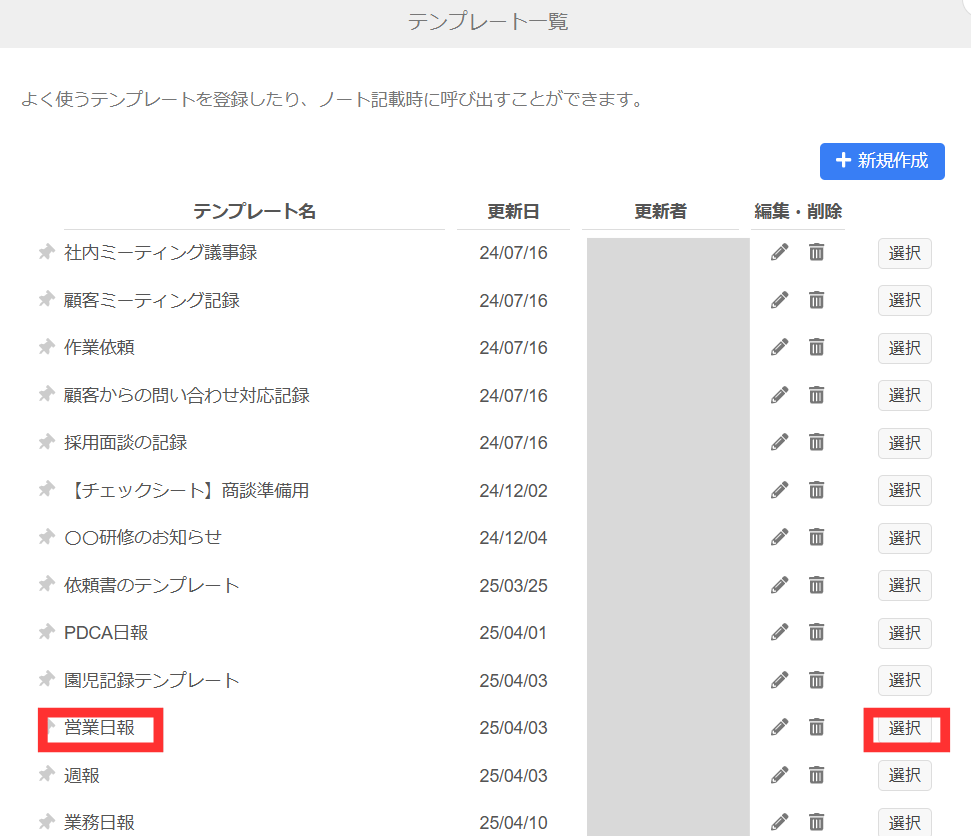
Task: Toggle the pin next to 園児記録テンプレート
Action: (46, 679)
